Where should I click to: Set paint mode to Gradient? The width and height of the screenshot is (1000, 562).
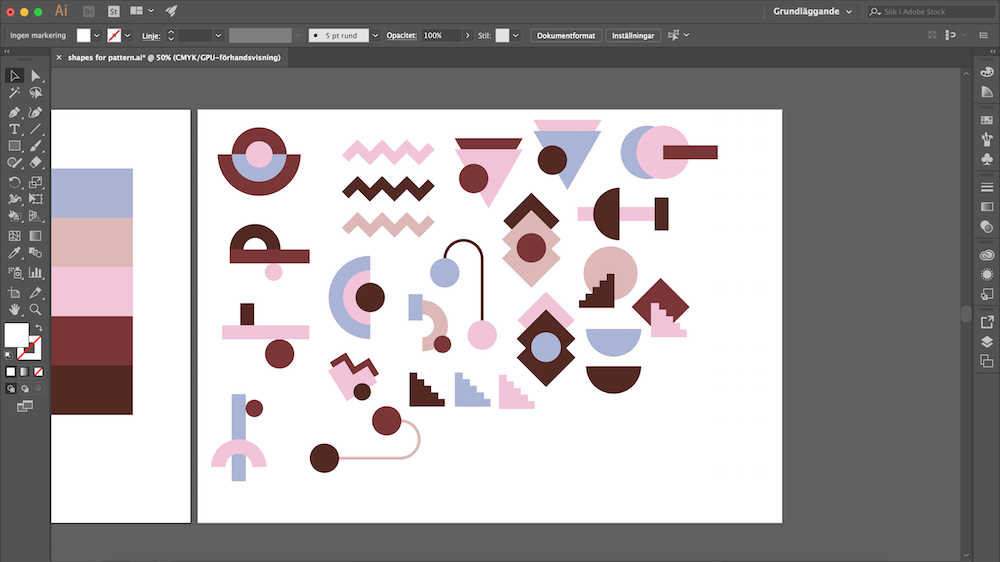24,371
